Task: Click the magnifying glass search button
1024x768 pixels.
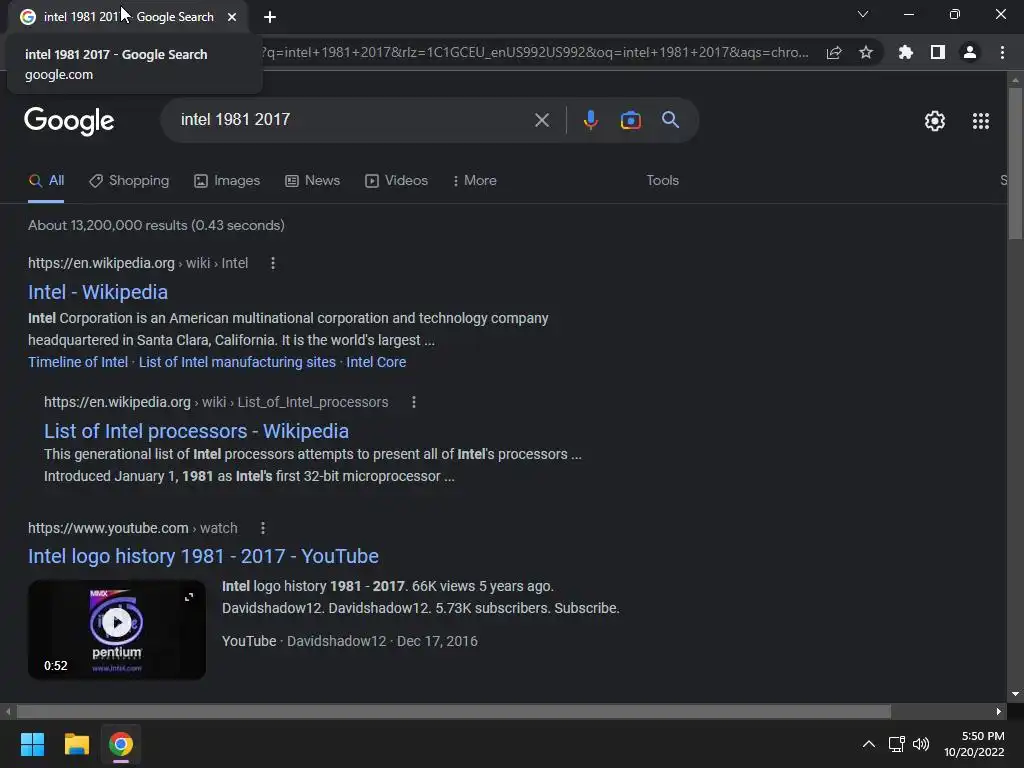Action: point(670,120)
